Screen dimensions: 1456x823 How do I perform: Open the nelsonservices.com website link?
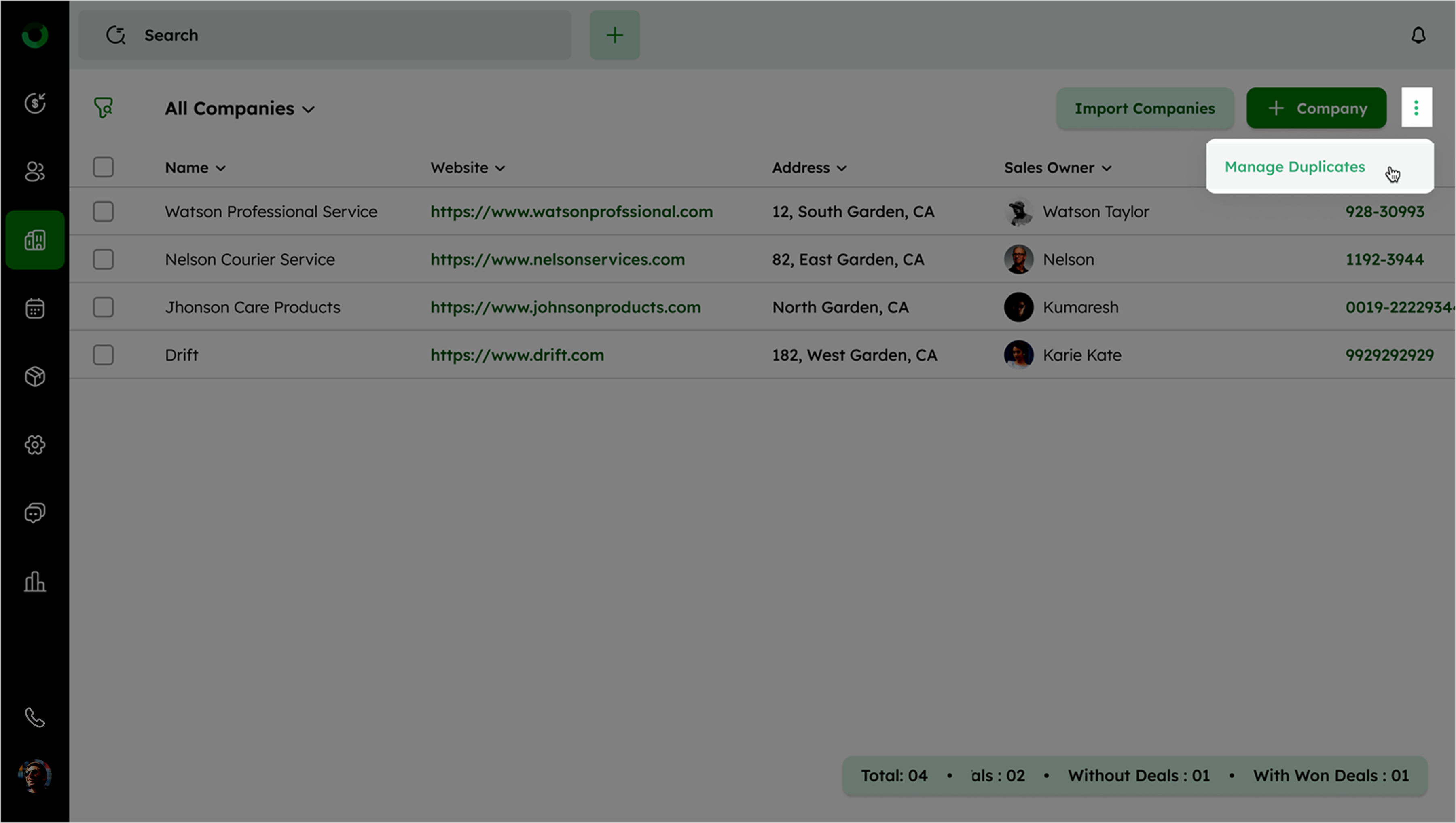557,260
